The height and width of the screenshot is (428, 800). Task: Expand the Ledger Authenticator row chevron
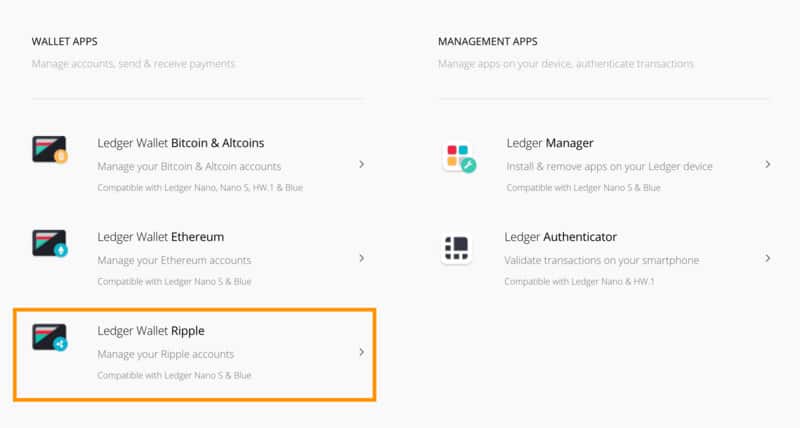click(767, 258)
